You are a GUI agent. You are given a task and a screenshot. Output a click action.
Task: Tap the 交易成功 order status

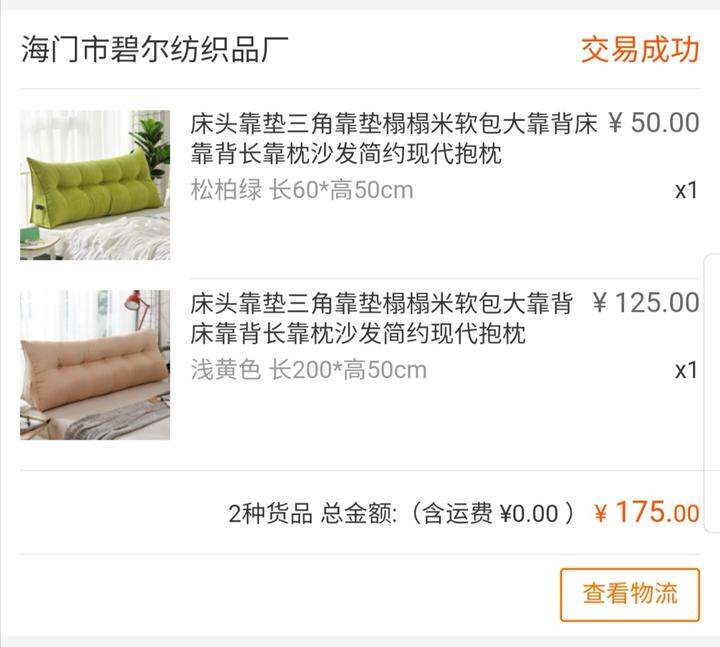(640, 49)
